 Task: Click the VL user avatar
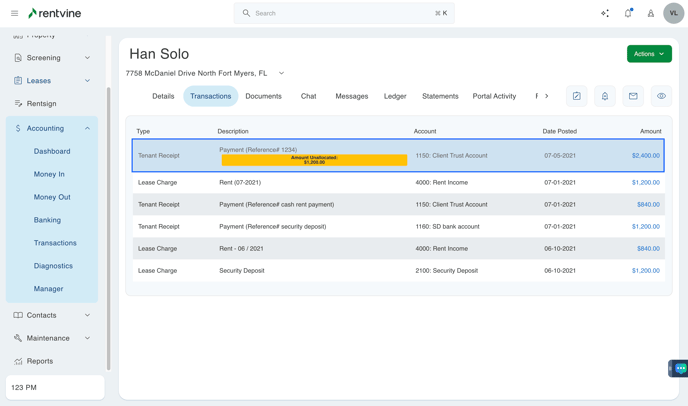[x=673, y=13]
